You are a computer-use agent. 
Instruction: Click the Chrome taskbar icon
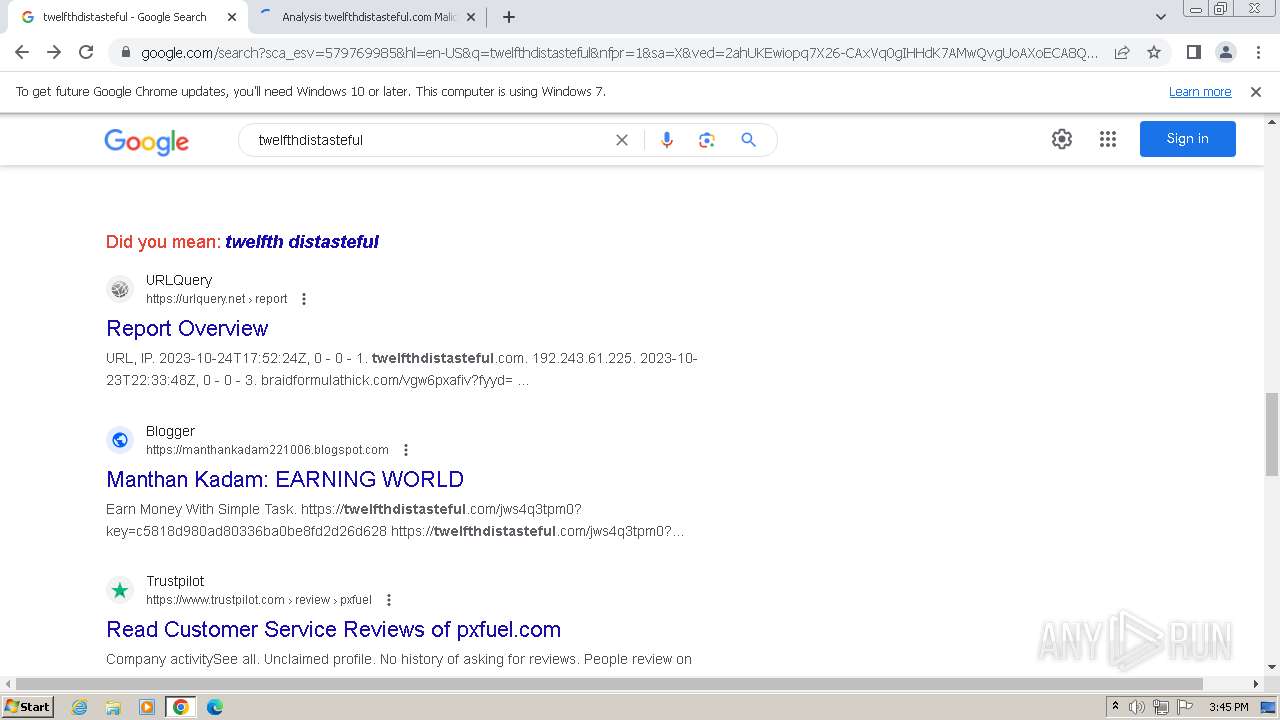181,707
